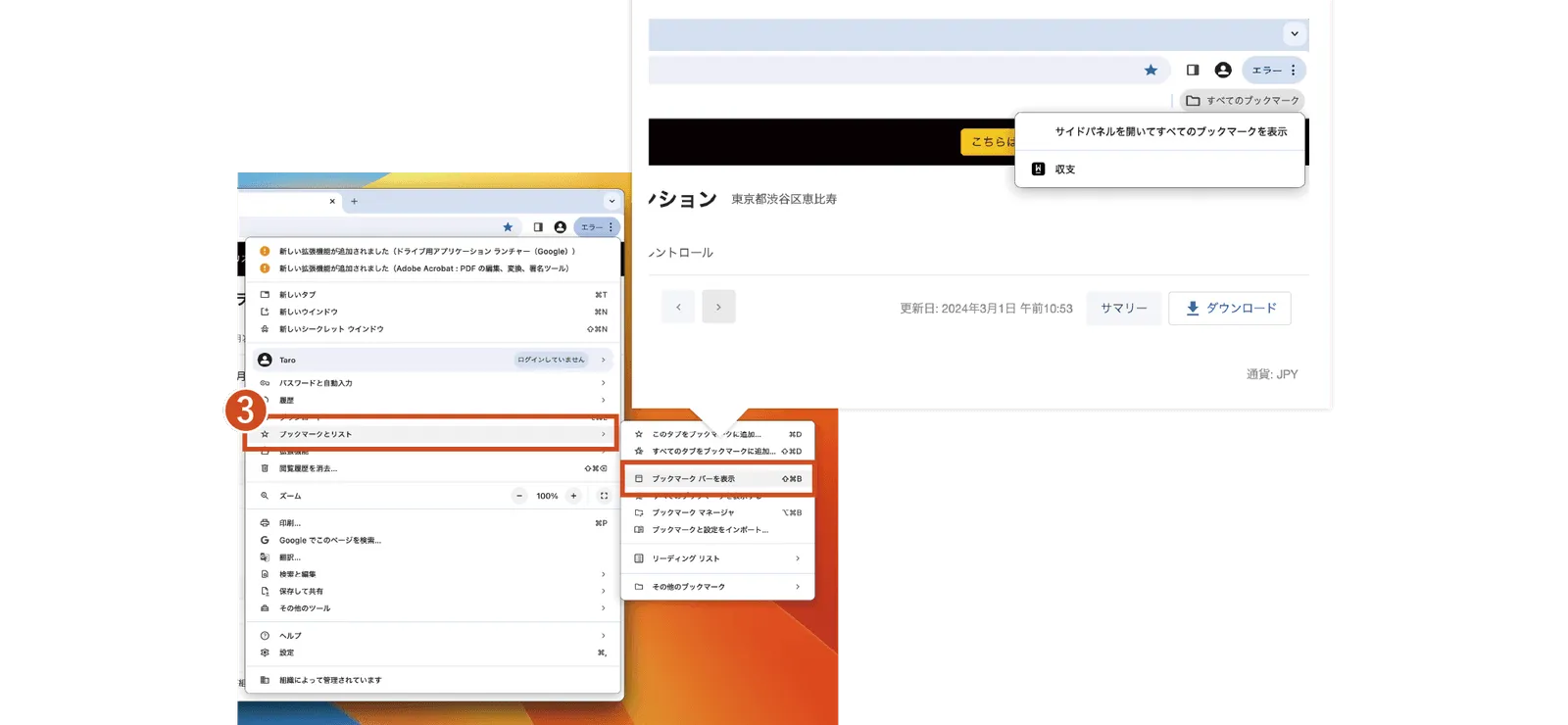Click the サマリー button
Screen dimensions: 1568x725
click(x=1124, y=308)
